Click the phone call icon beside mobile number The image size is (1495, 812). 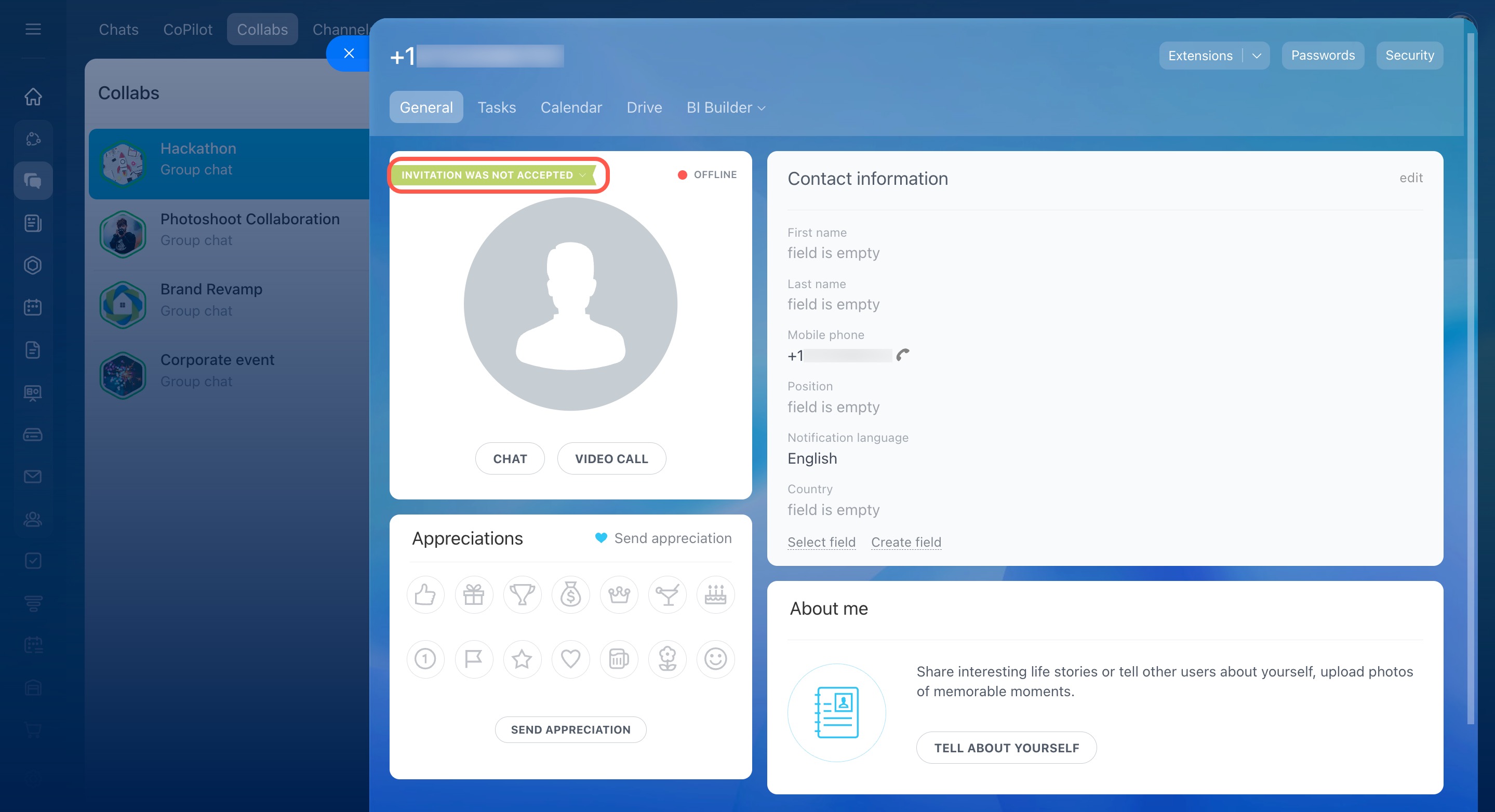coord(902,355)
